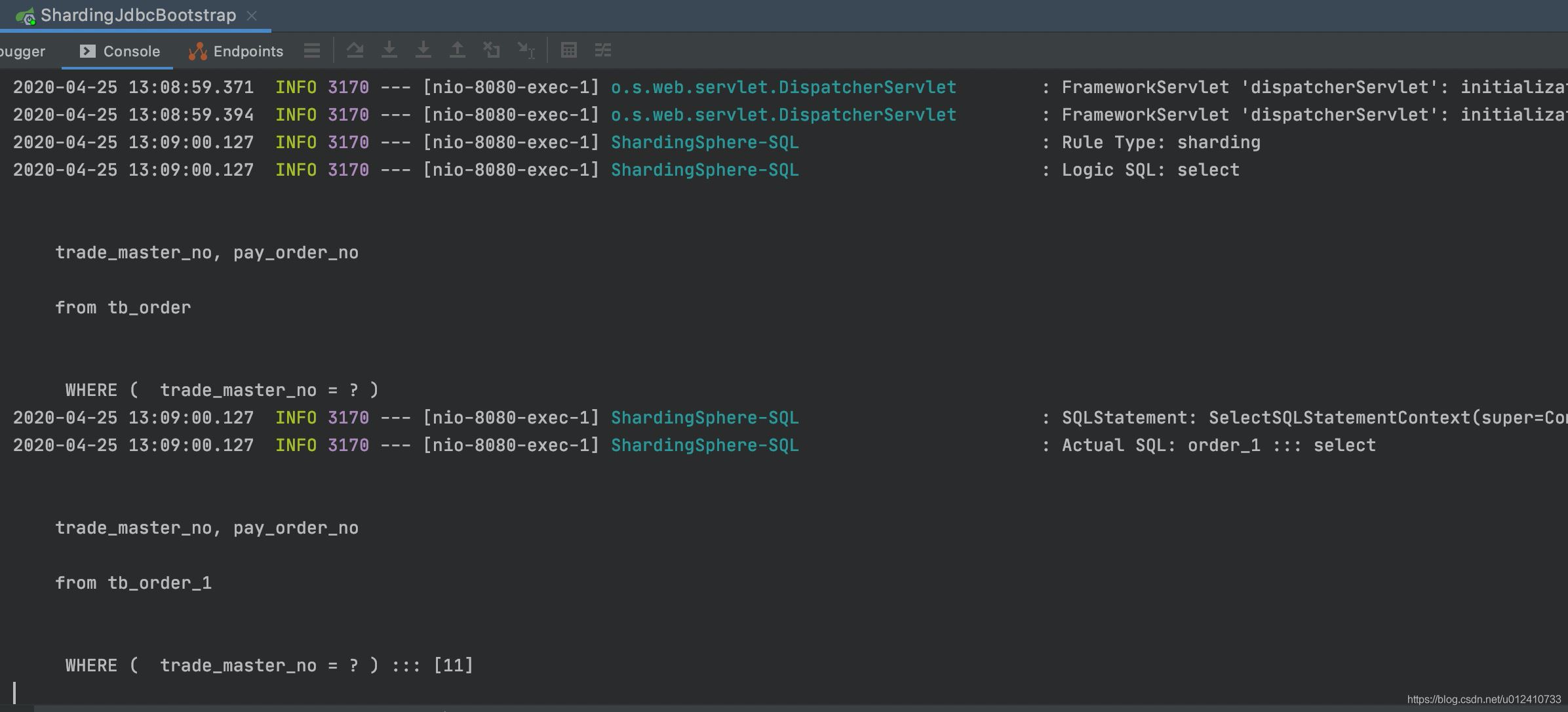Click the Step Into debugger icon
This screenshot has height=712, width=1568.
(x=423, y=50)
